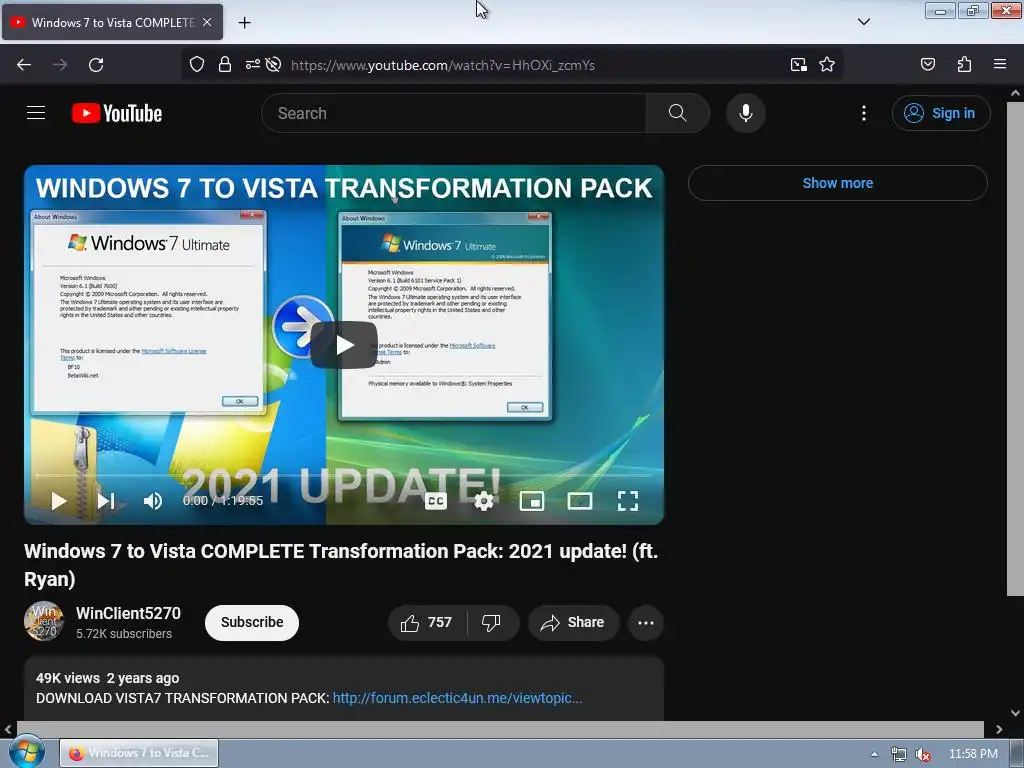
Task: Click the autoplay blocked icon in address bar
Action: (274, 65)
